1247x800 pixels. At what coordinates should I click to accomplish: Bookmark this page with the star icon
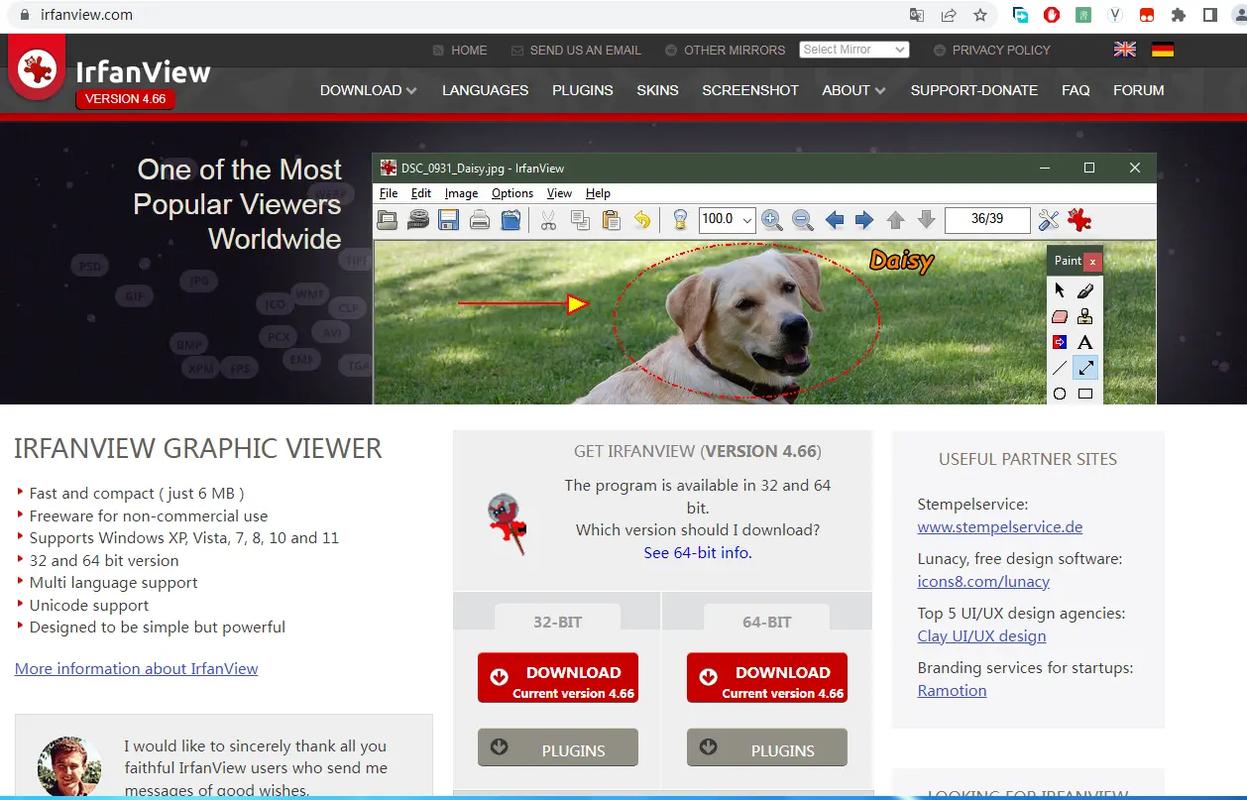coord(980,15)
